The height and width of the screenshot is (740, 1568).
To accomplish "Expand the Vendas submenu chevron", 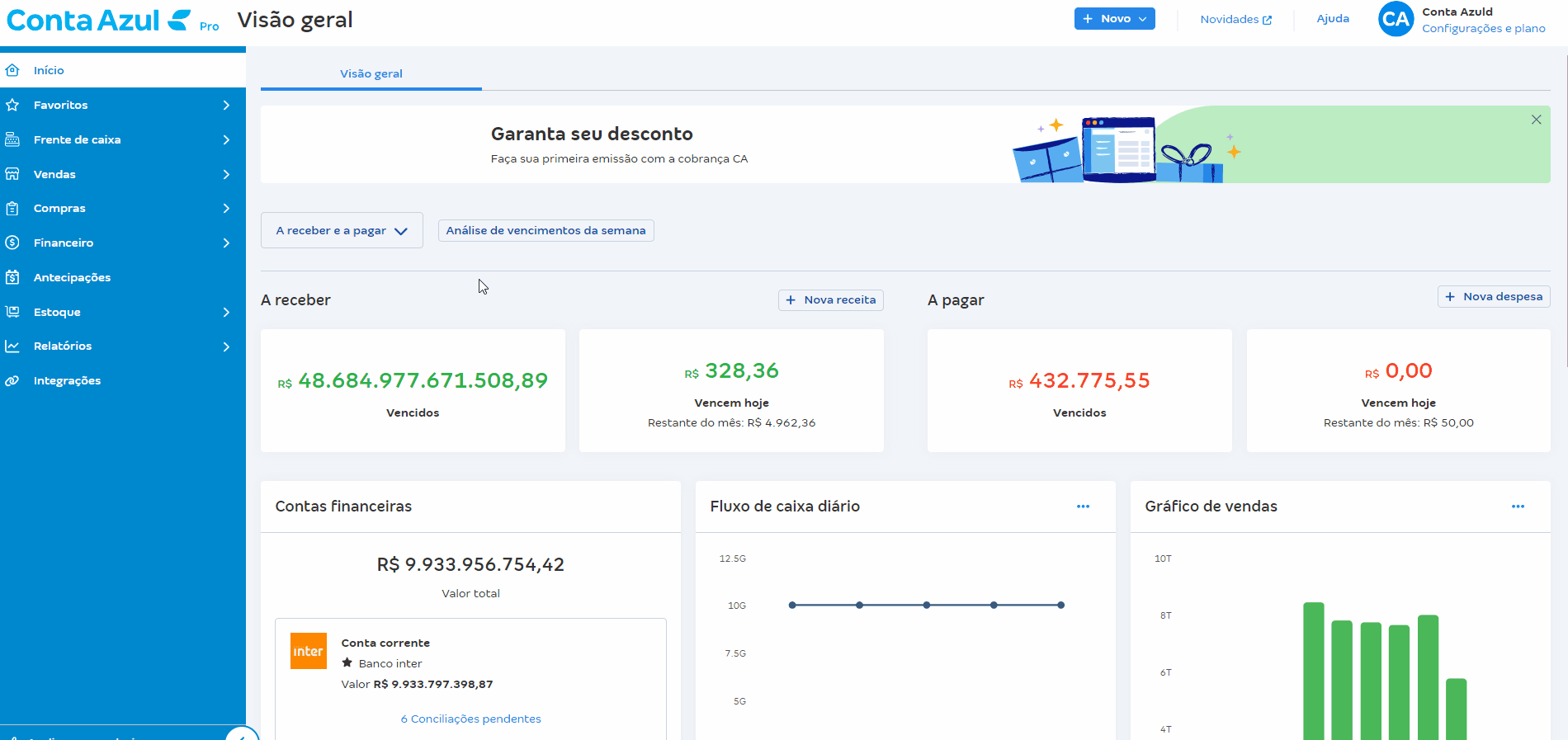I will click(x=226, y=174).
